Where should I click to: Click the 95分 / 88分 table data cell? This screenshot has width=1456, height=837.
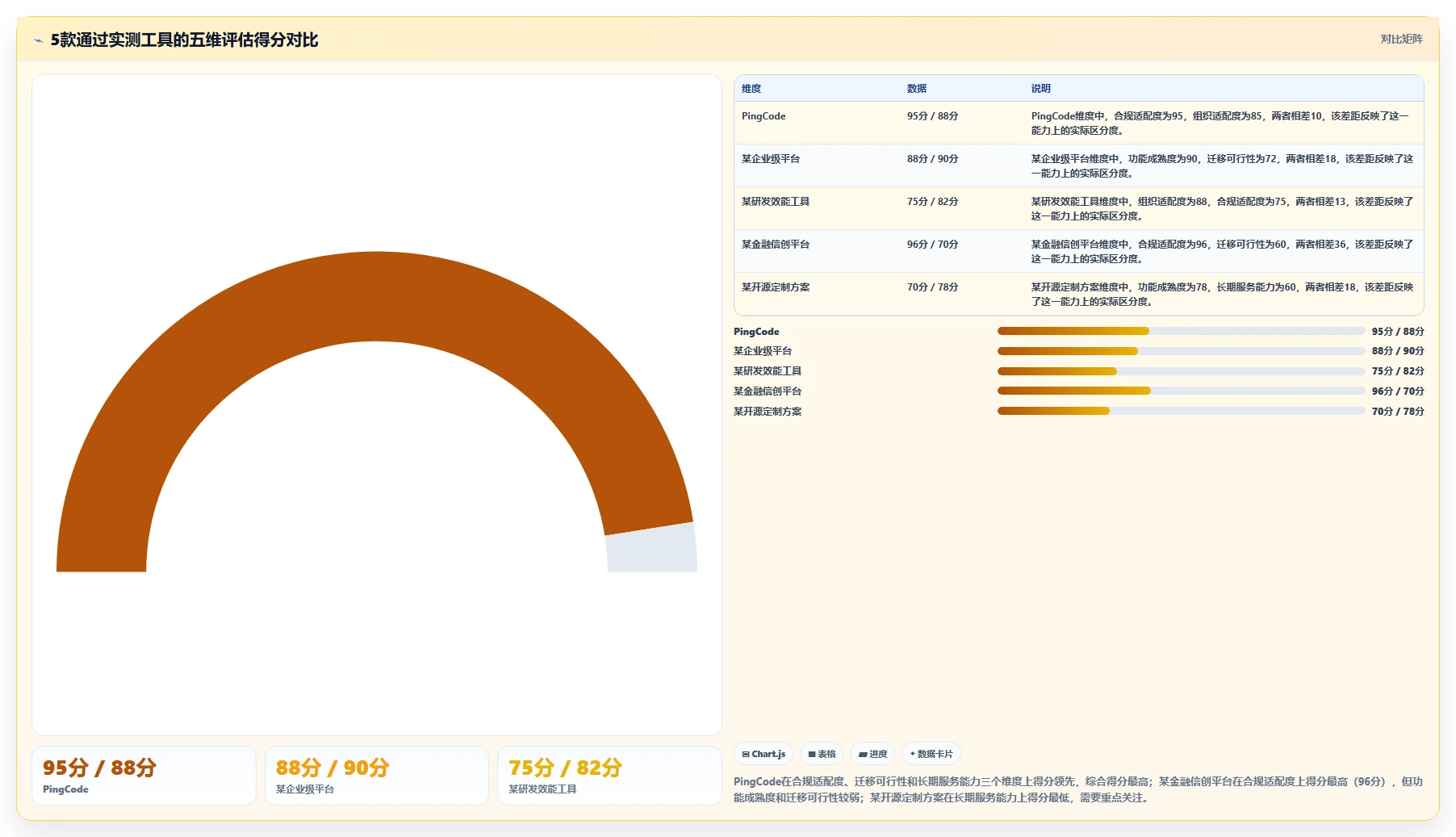click(932, 116)
